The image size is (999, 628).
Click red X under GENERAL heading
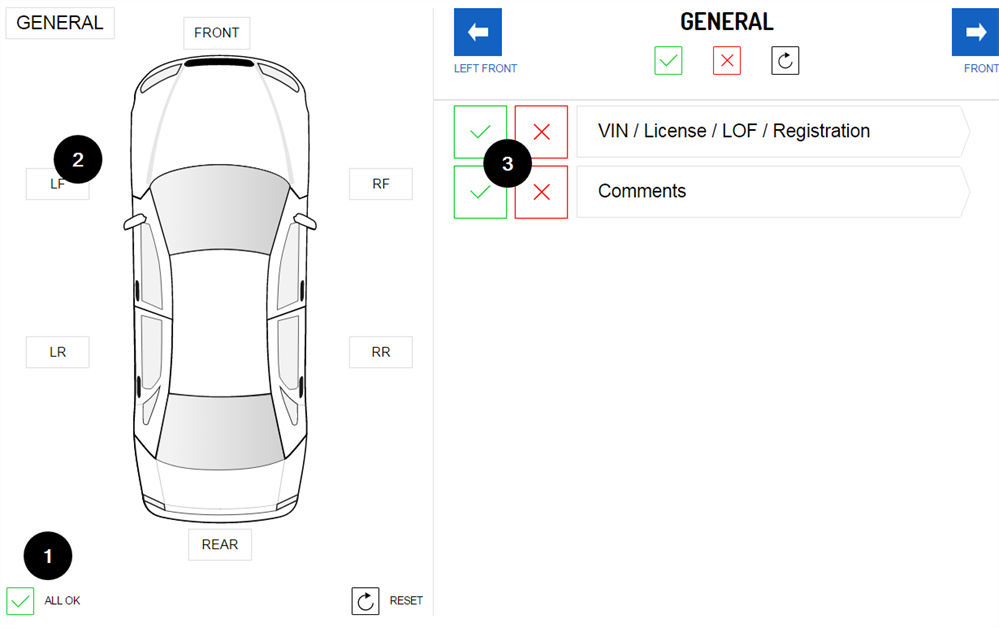click(727, 61)
